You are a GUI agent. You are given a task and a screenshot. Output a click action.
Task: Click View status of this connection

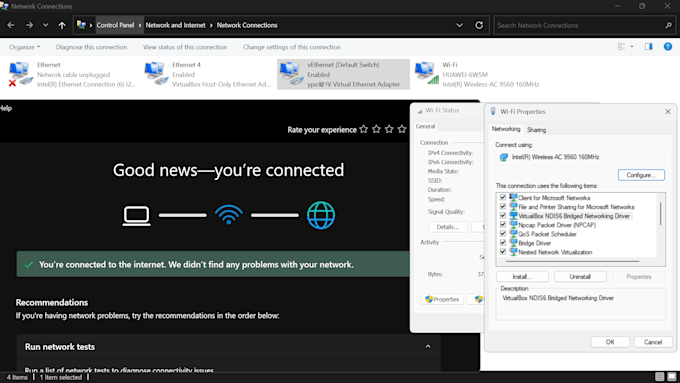click(185, 47)
